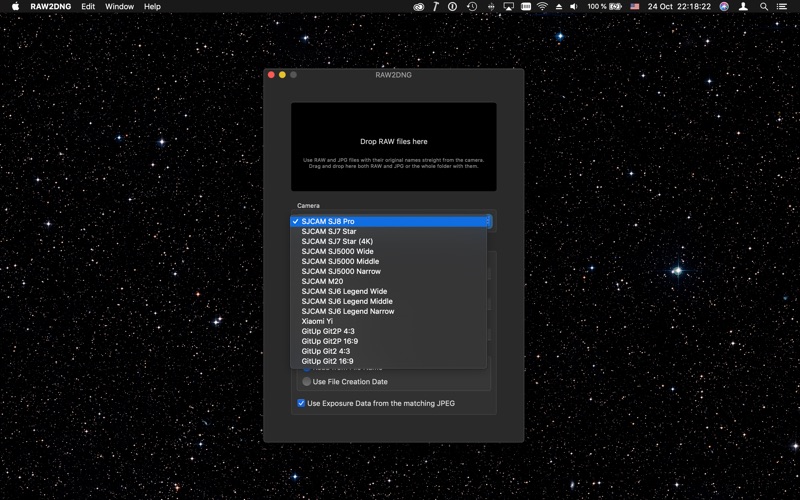Open the Edit menu
The width and height of the screenshot is (800, 500).
tap(88, 7)
